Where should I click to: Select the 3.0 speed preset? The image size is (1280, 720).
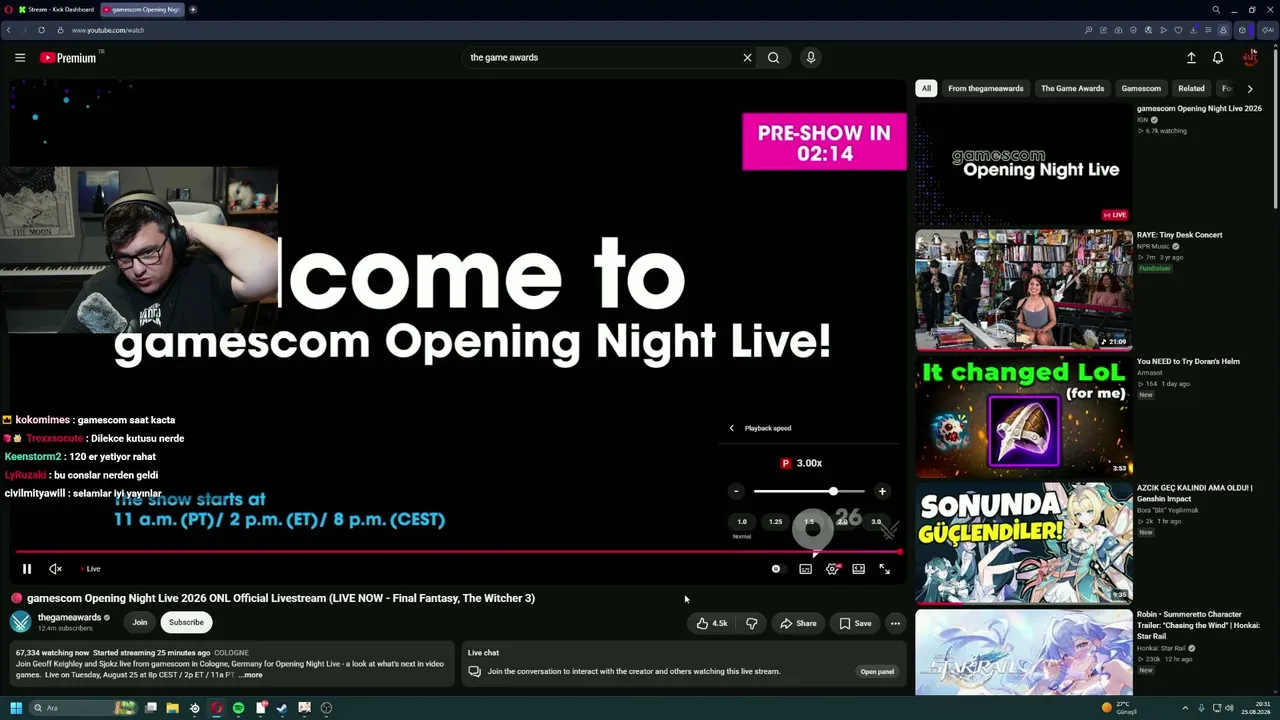pos(876,522)
